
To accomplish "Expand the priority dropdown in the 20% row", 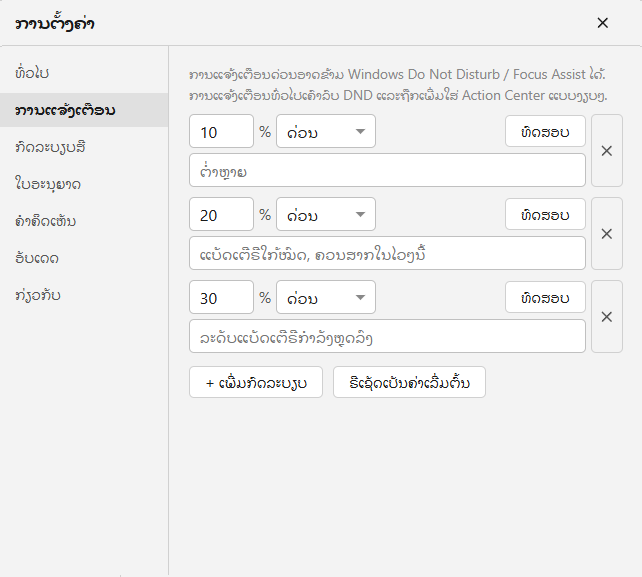I will click(326, 215).
